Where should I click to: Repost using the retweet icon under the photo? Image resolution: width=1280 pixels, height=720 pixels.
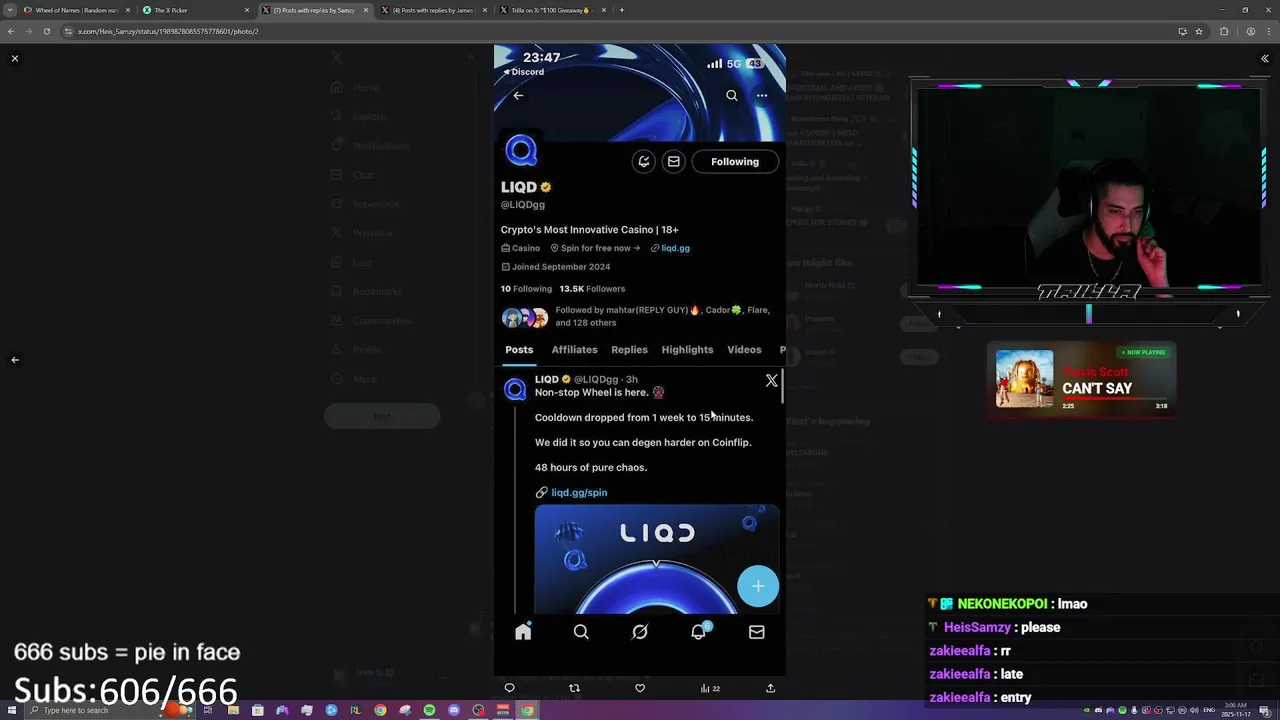[574, 688]
